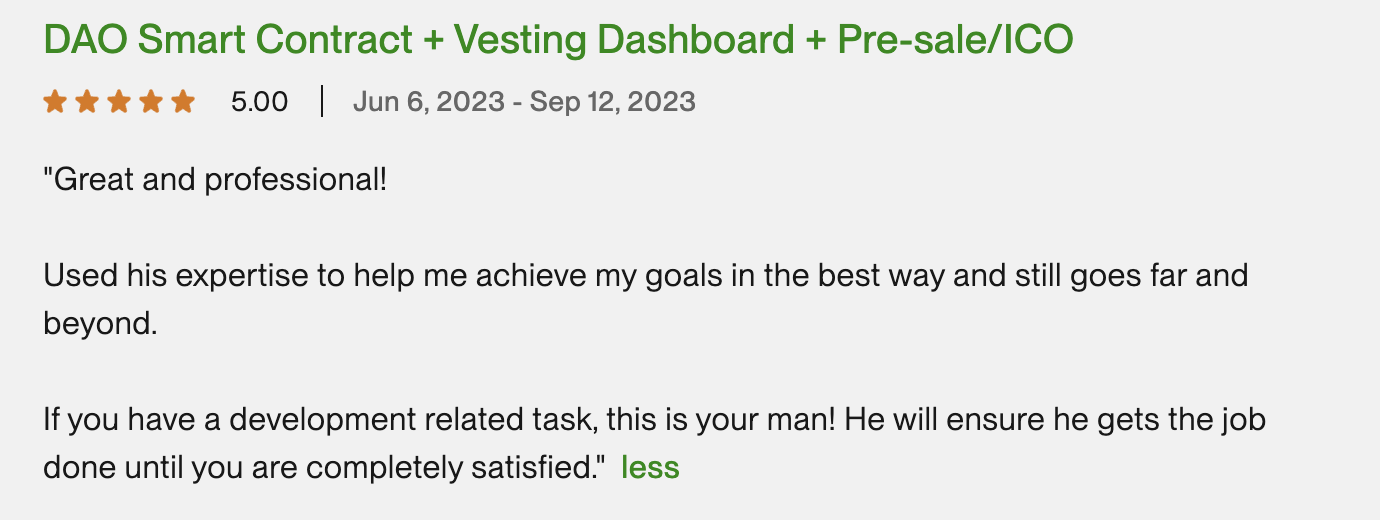
Task: Click the dash between the two dates
Action: [x=517, y=101]
